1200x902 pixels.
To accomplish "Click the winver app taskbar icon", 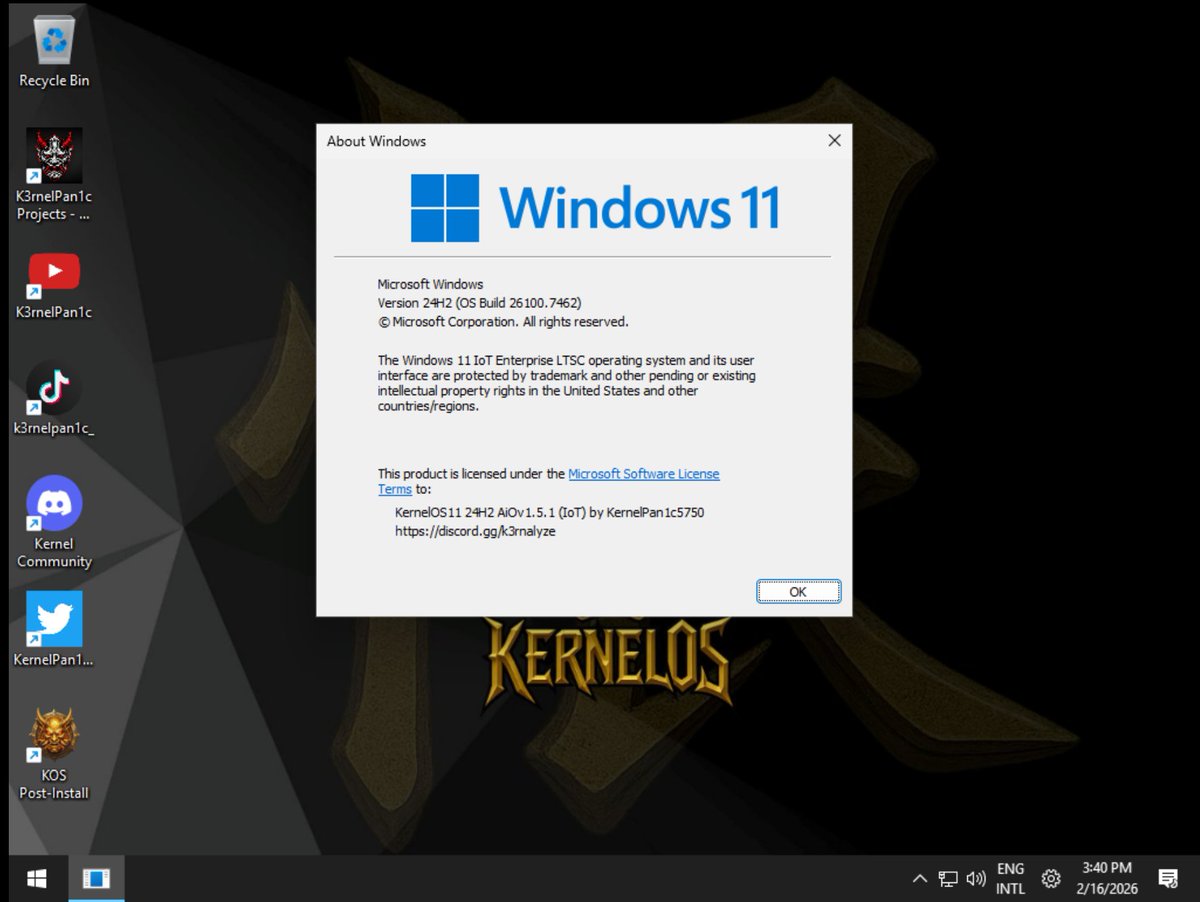I will pos(96,879).
